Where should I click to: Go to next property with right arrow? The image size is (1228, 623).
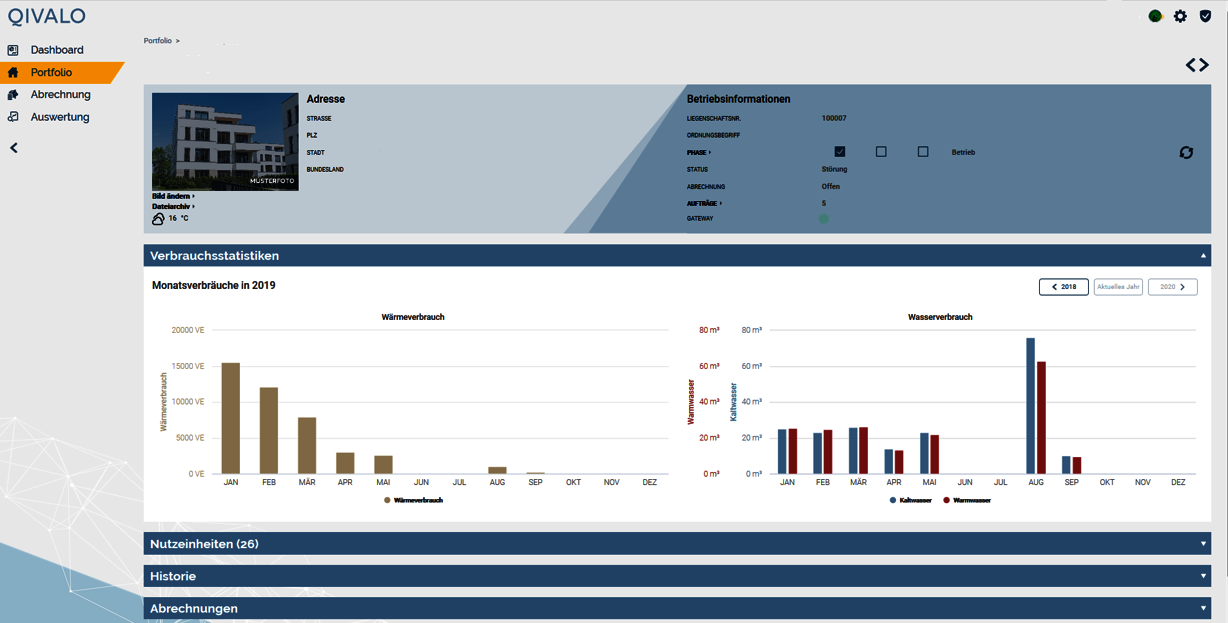point(1204,65)
